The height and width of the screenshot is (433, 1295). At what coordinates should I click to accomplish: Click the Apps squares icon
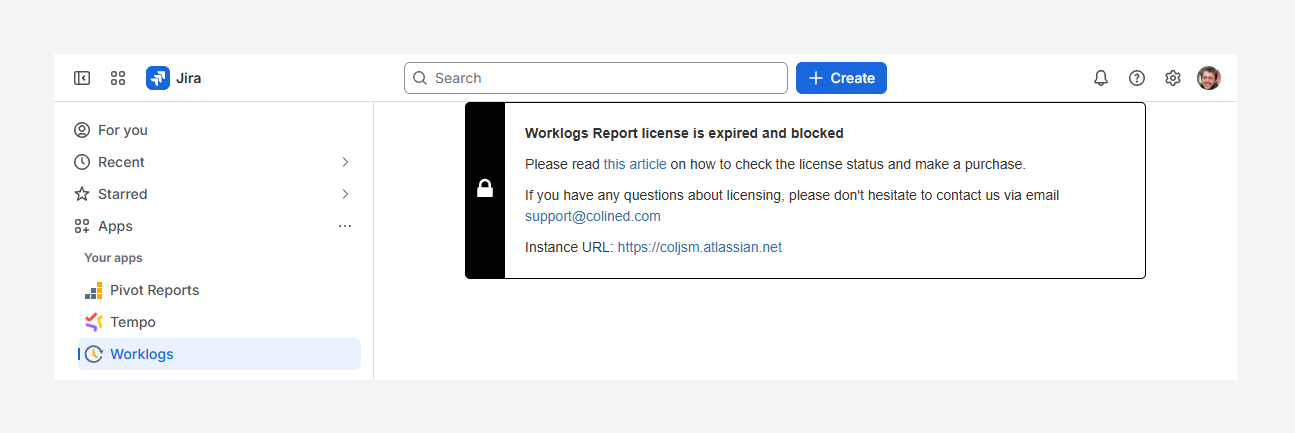(82, 226)
